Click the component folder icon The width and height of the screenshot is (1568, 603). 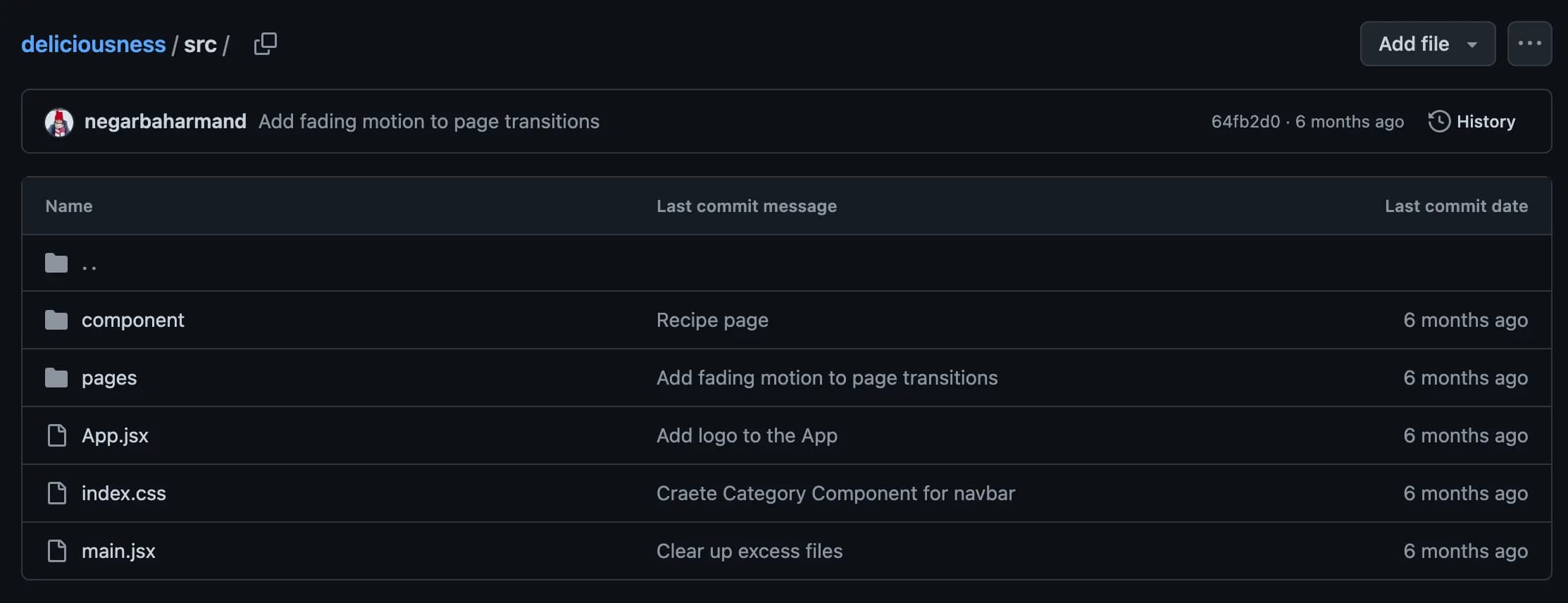pyautogui.click(x=56, y=321)
